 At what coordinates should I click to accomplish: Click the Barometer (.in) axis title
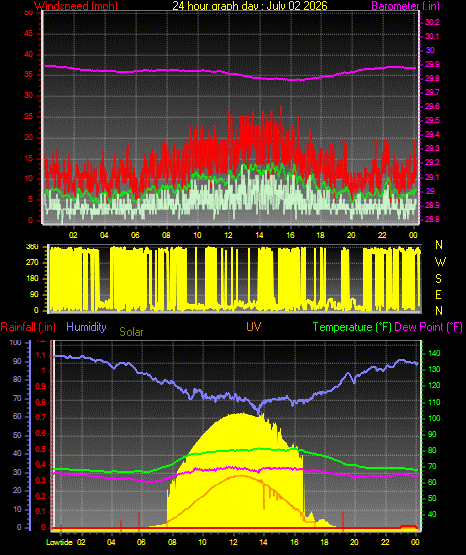point(405,6)
